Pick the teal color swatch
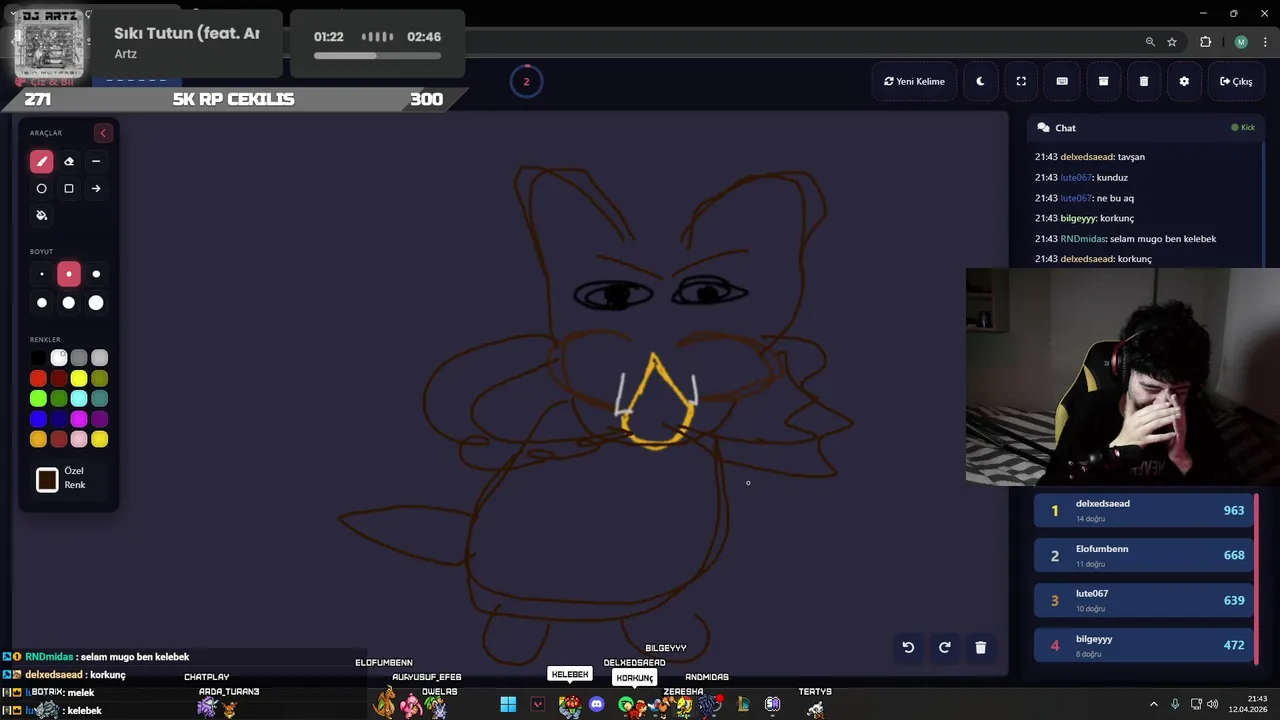 (x=100, y=399)
